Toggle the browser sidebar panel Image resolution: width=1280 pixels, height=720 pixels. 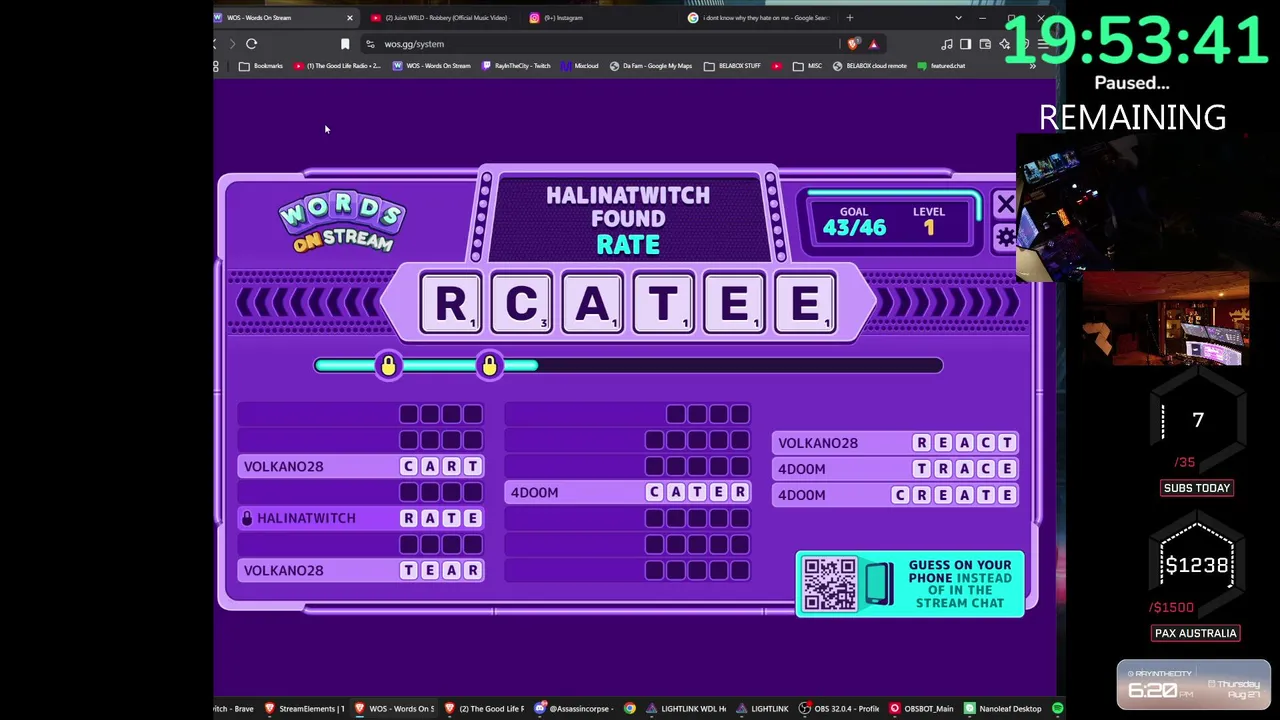966,44
